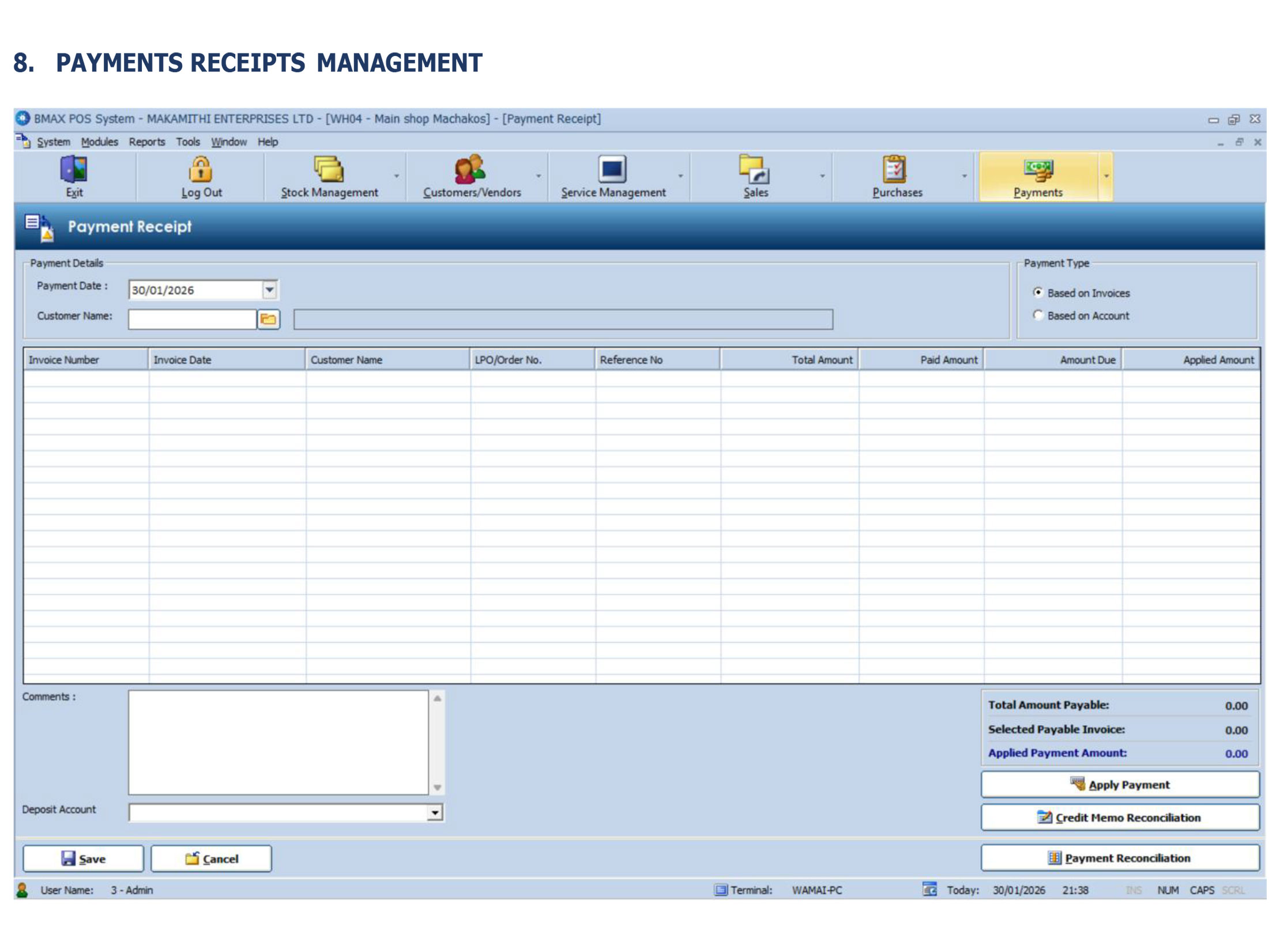Open the Modules menu

99,142
